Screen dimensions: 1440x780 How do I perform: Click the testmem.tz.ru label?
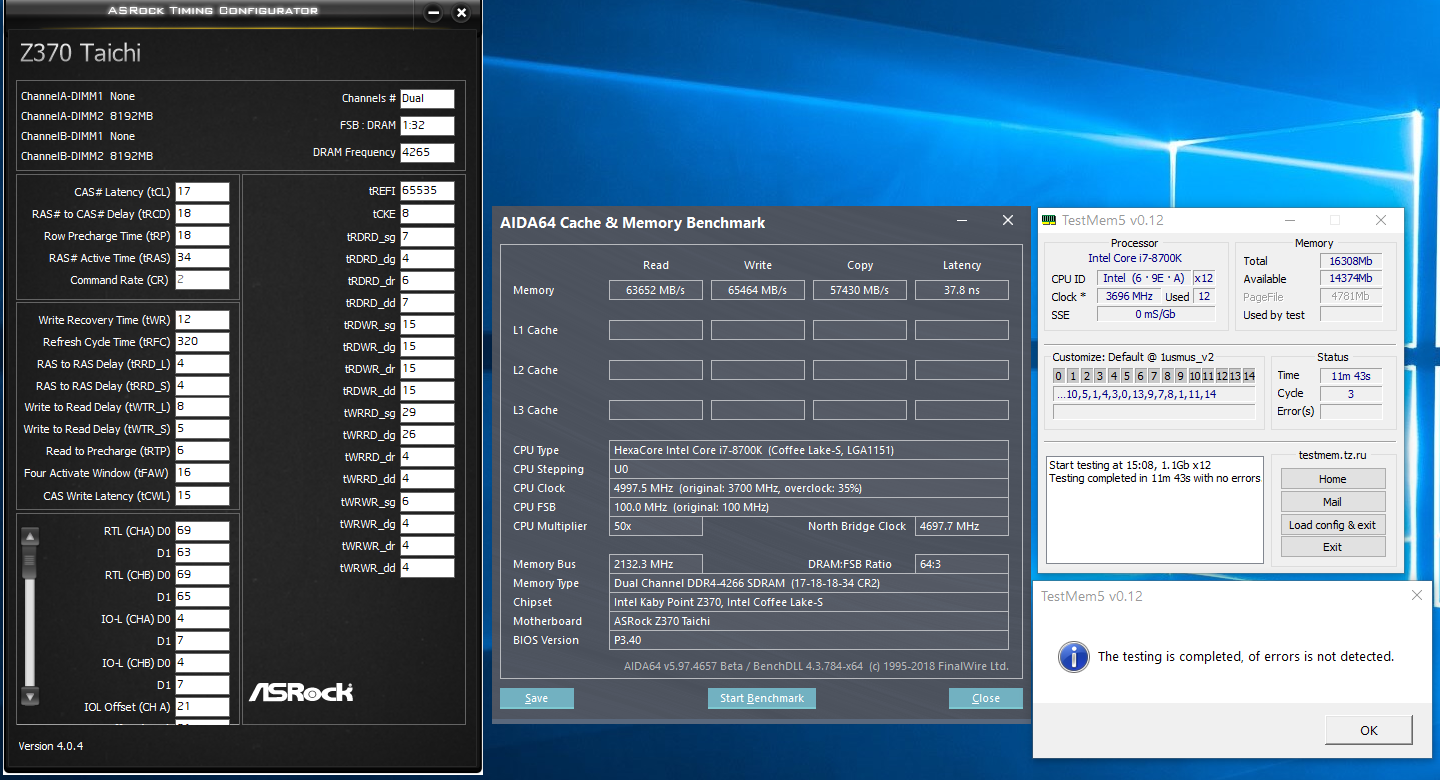[1333, 454]
